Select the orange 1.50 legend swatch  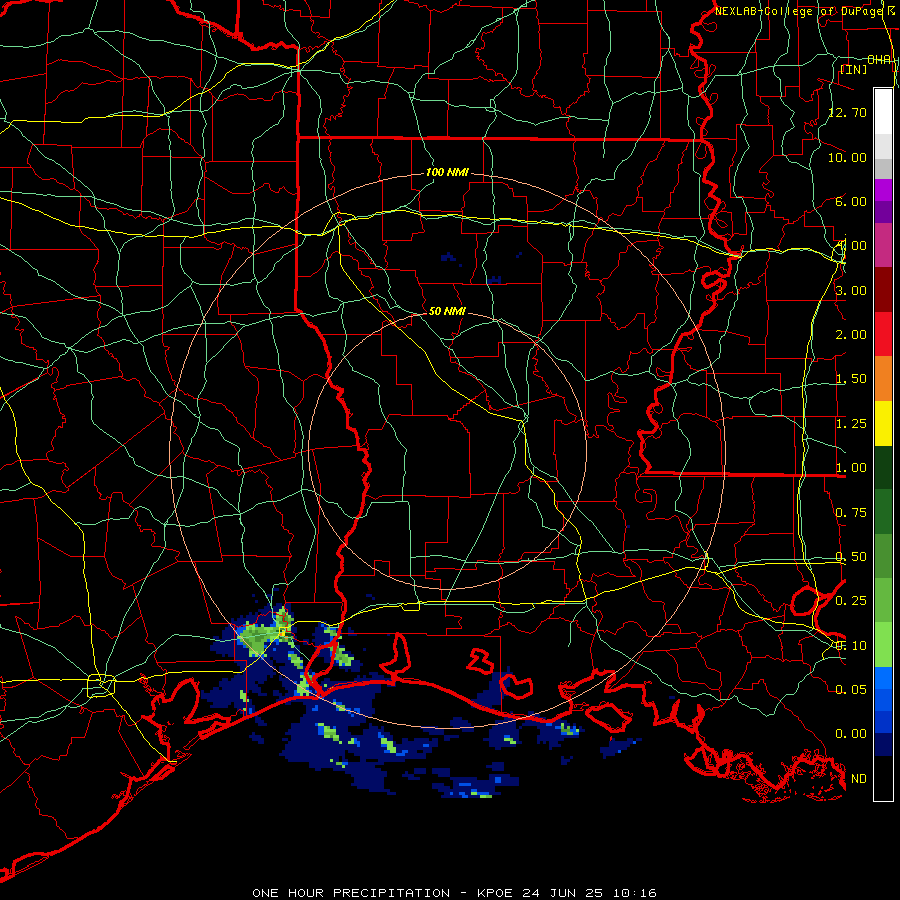883,379
